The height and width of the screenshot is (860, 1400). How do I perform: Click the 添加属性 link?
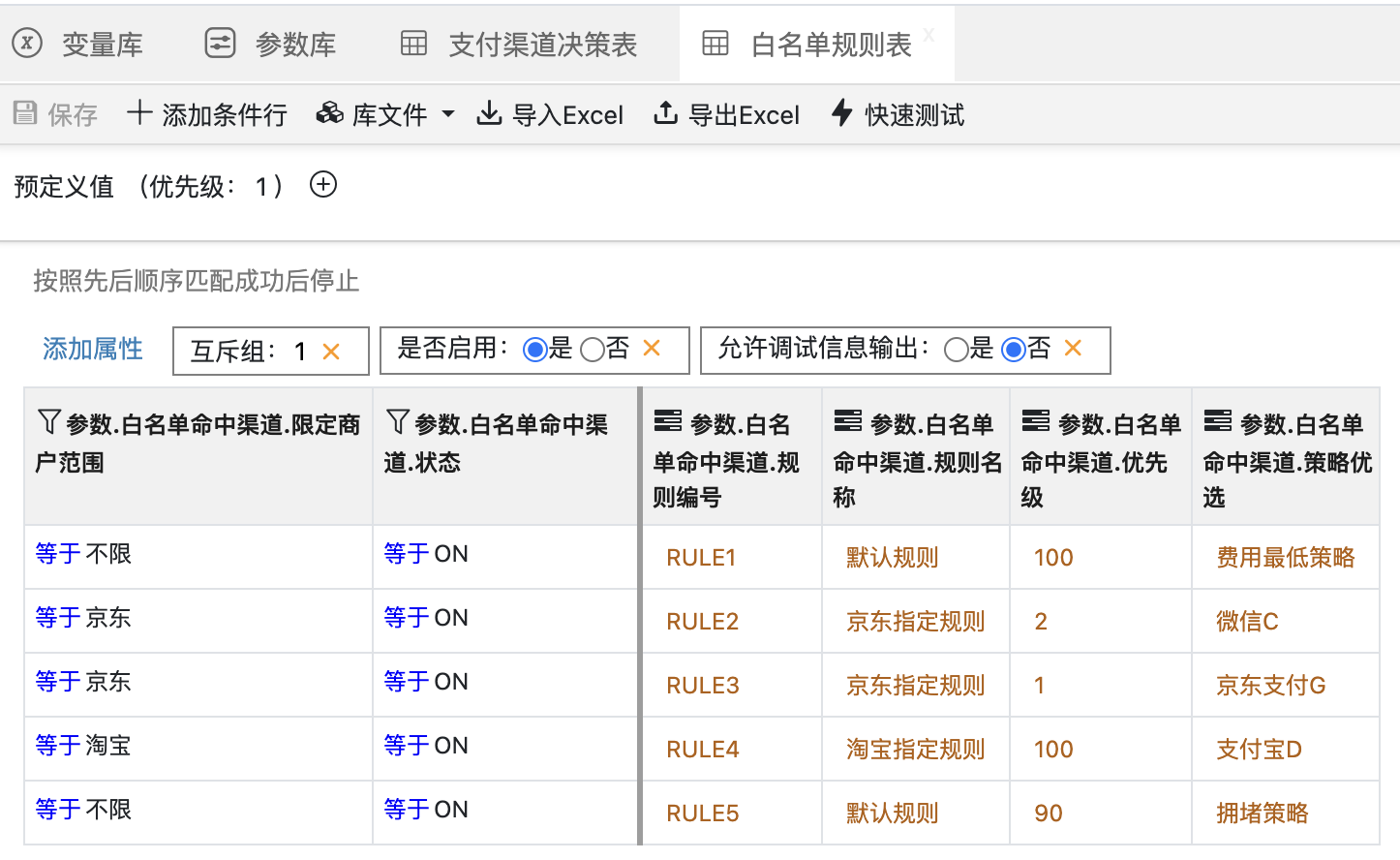[x=93, y=349]
